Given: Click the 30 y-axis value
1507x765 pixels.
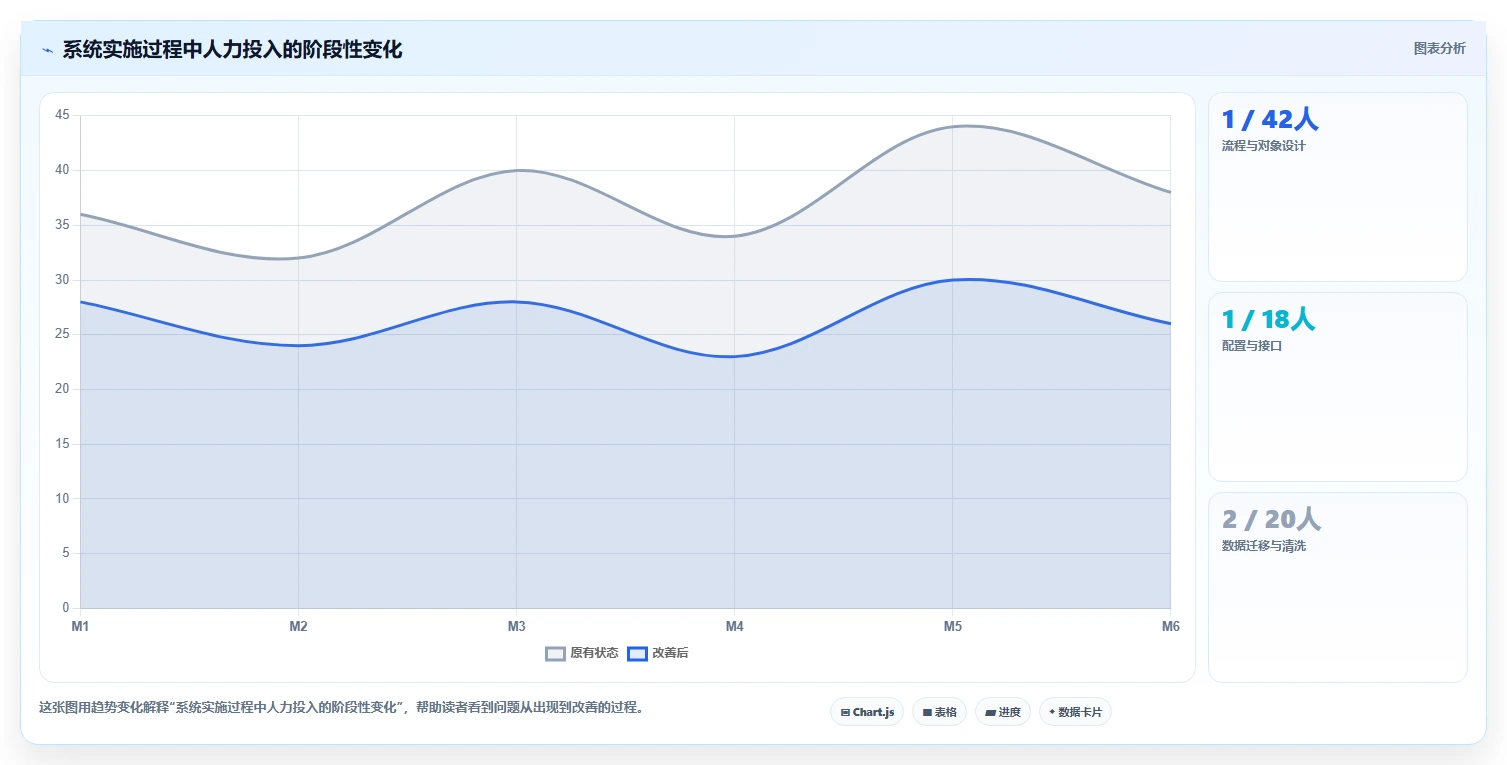Looking at the screenshot, I should tap(62, 280).
